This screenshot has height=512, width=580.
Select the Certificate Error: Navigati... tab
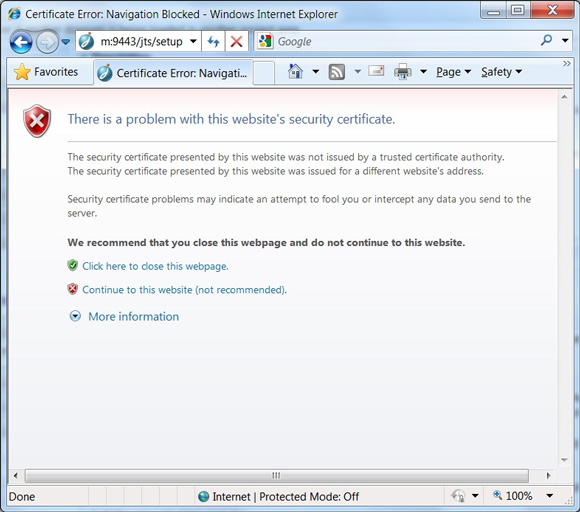(173, 73)
